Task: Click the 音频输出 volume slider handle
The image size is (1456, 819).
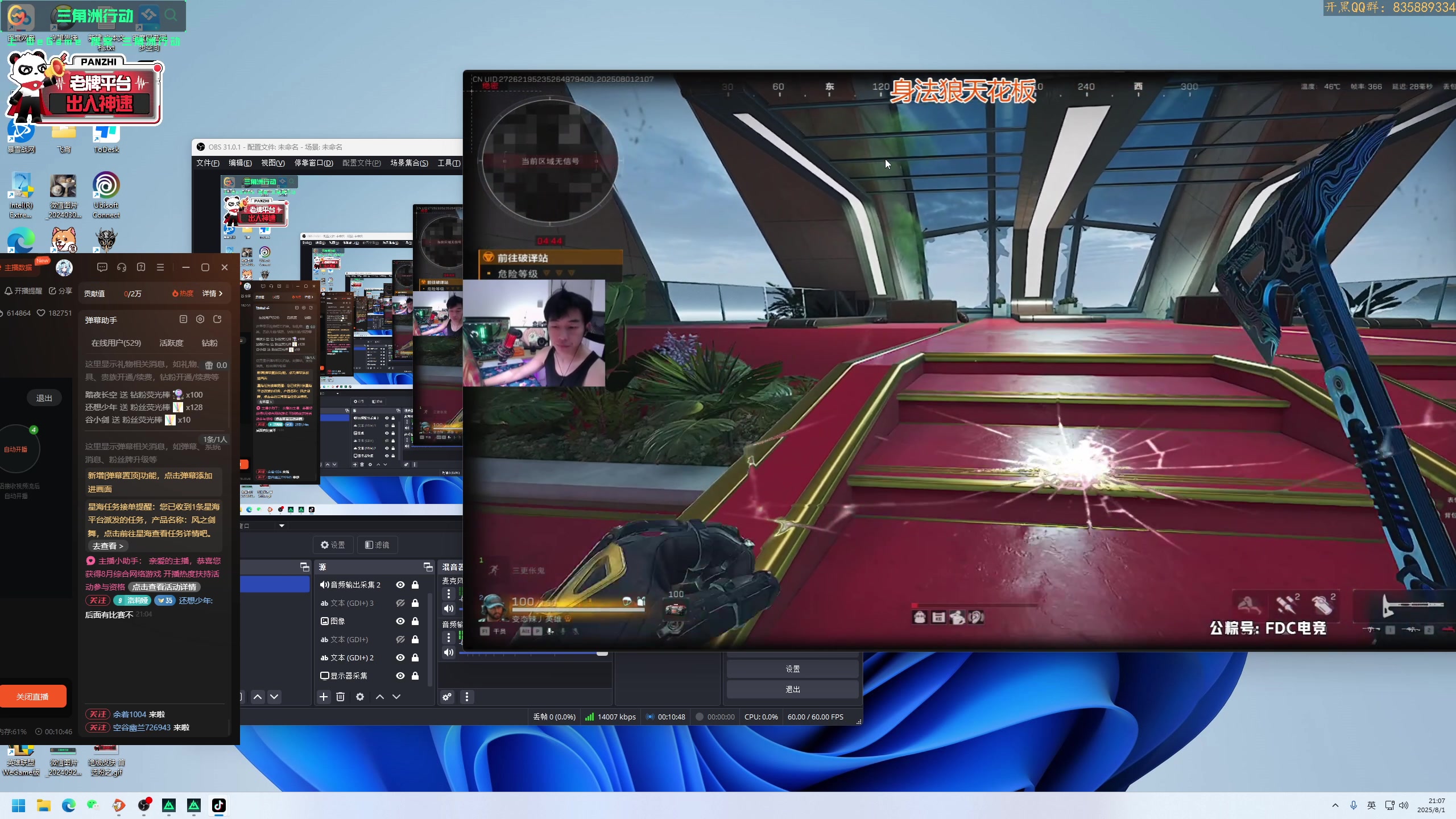Action: click(602, 653)
